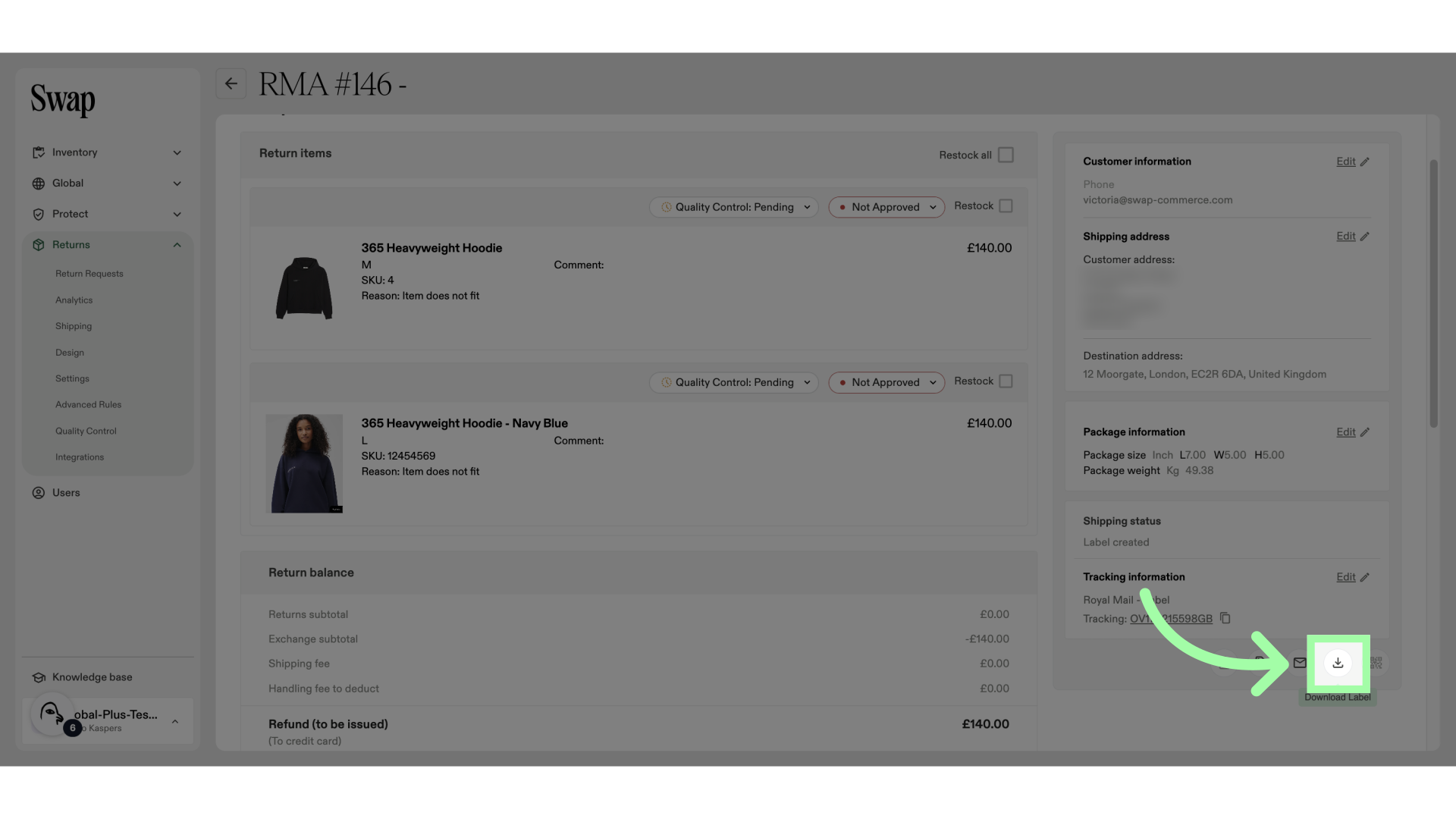Click the pencil icon beside Shipping address Edit

[x=1364, y=237]
